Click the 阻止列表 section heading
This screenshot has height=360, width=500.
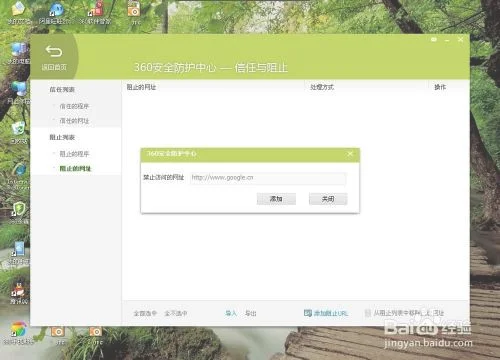point(62,137)
